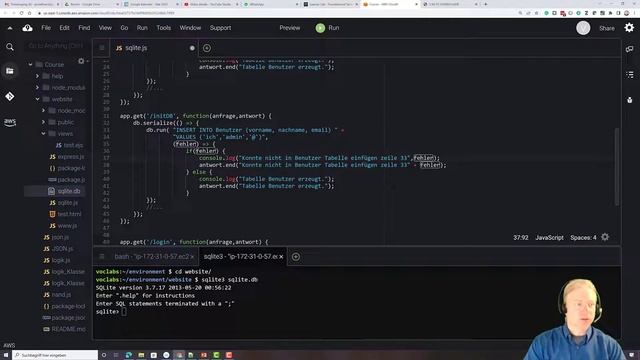
Task: Change indentation Spaces: 4 setting
Action: [x=583, y=238]
